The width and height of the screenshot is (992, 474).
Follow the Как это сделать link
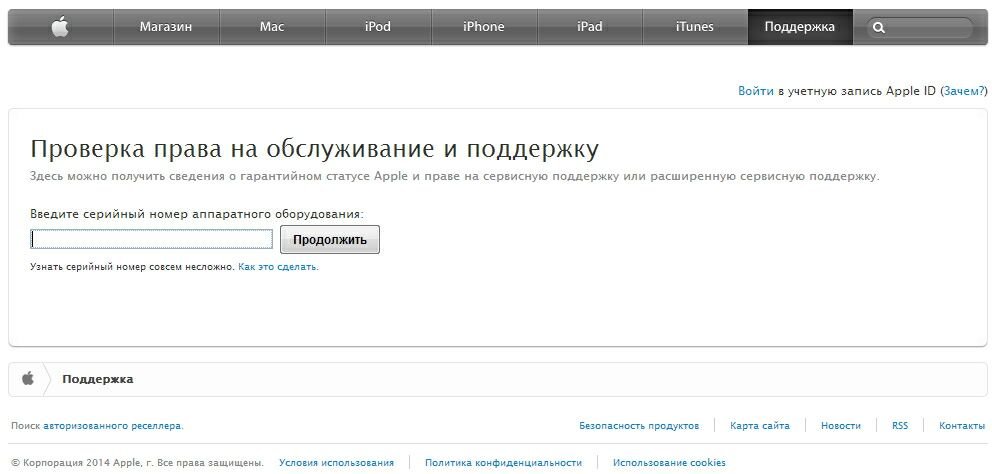tap(278, 267)
